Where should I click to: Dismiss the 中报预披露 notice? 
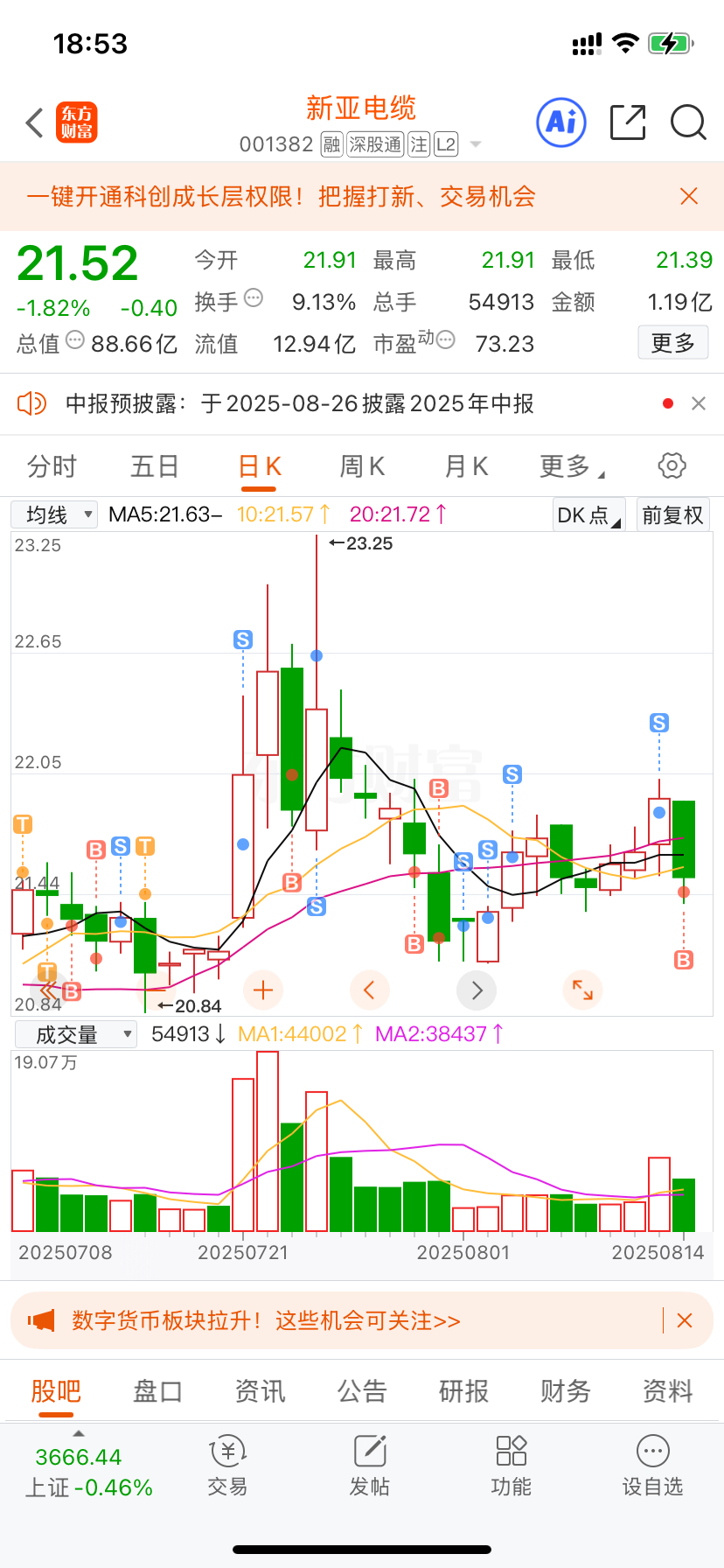[x=699, y=403]
